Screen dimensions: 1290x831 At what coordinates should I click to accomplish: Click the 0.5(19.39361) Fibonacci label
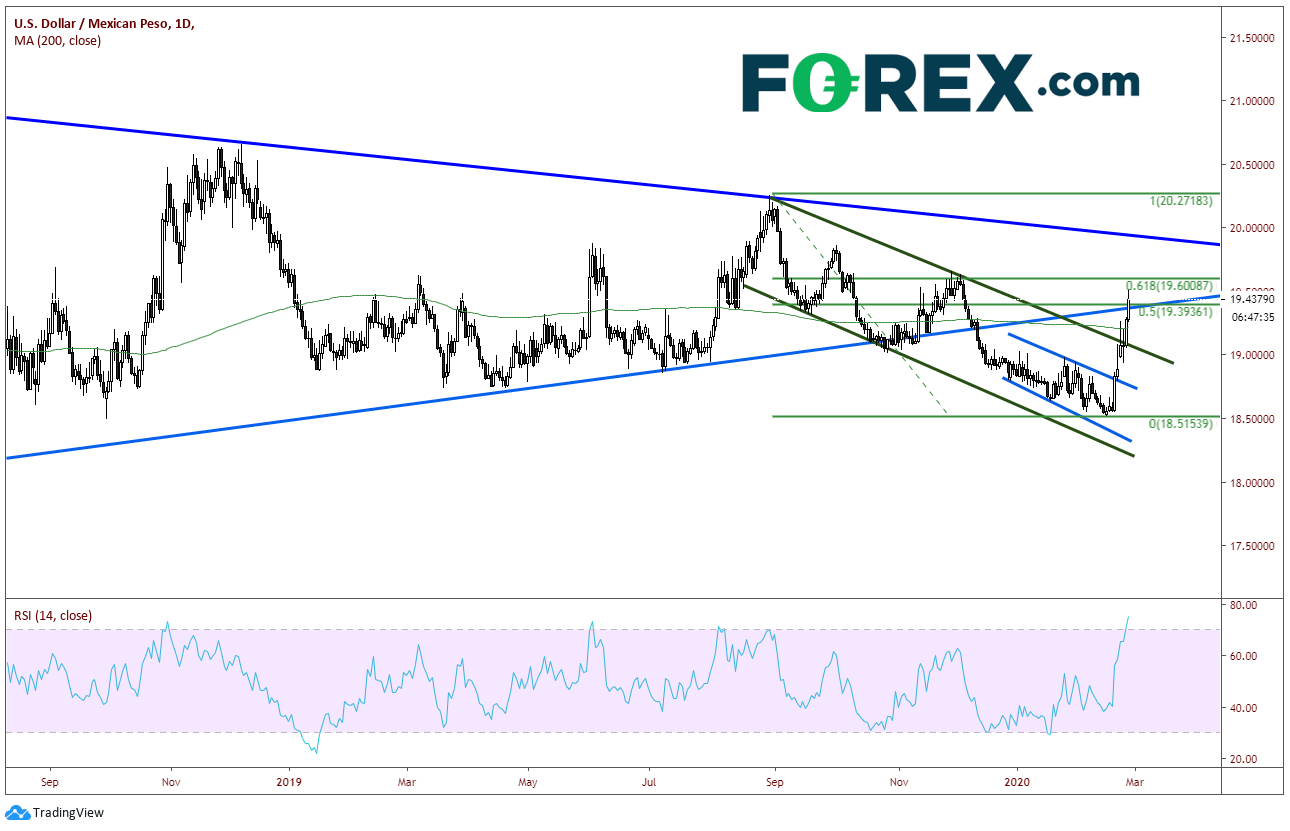[1178, 311]
